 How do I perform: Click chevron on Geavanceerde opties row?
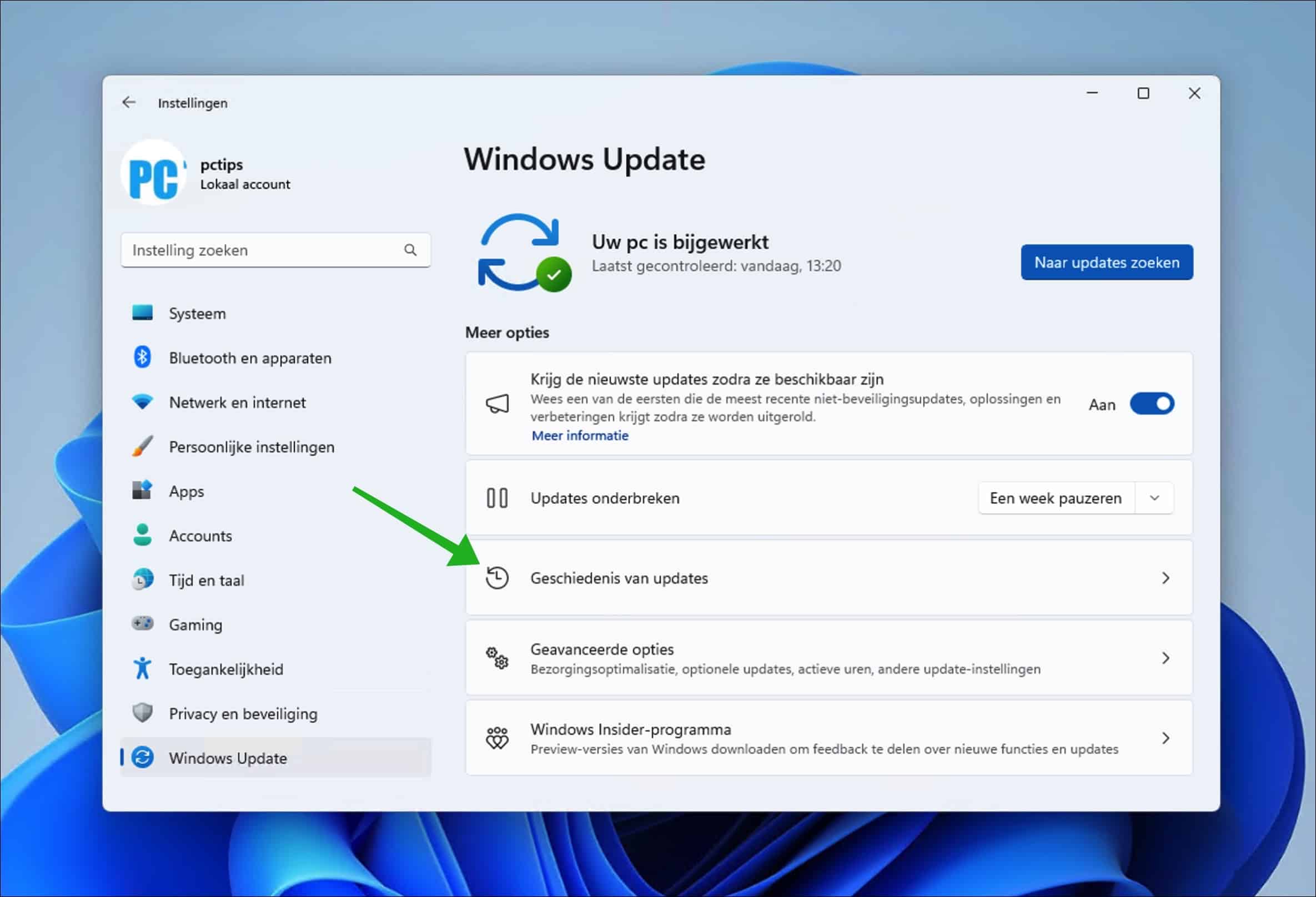point(1166,658)
